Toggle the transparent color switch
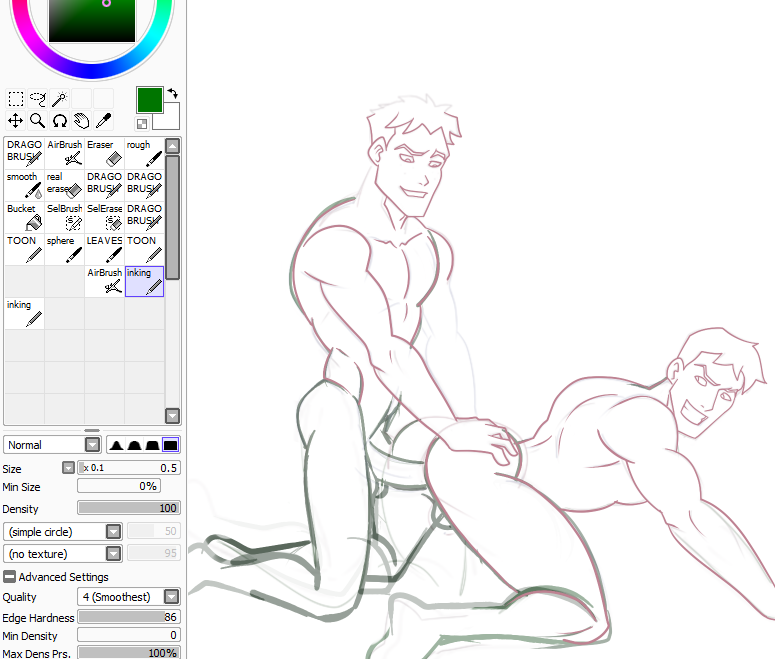The width and height of the screenshot is (775, 659). click(142, 124)
